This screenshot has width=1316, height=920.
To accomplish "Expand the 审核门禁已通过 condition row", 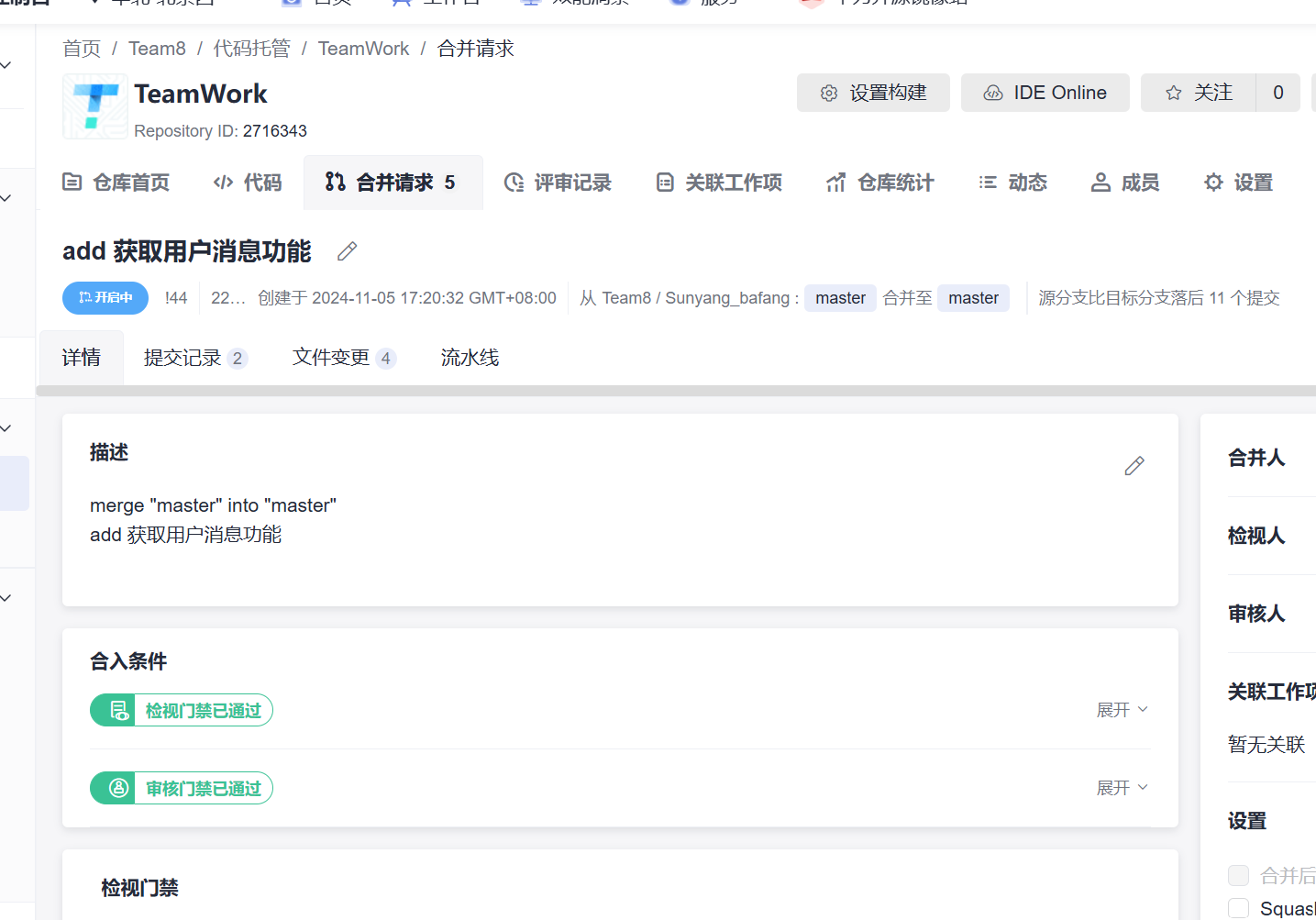I will click(1122, 788).
